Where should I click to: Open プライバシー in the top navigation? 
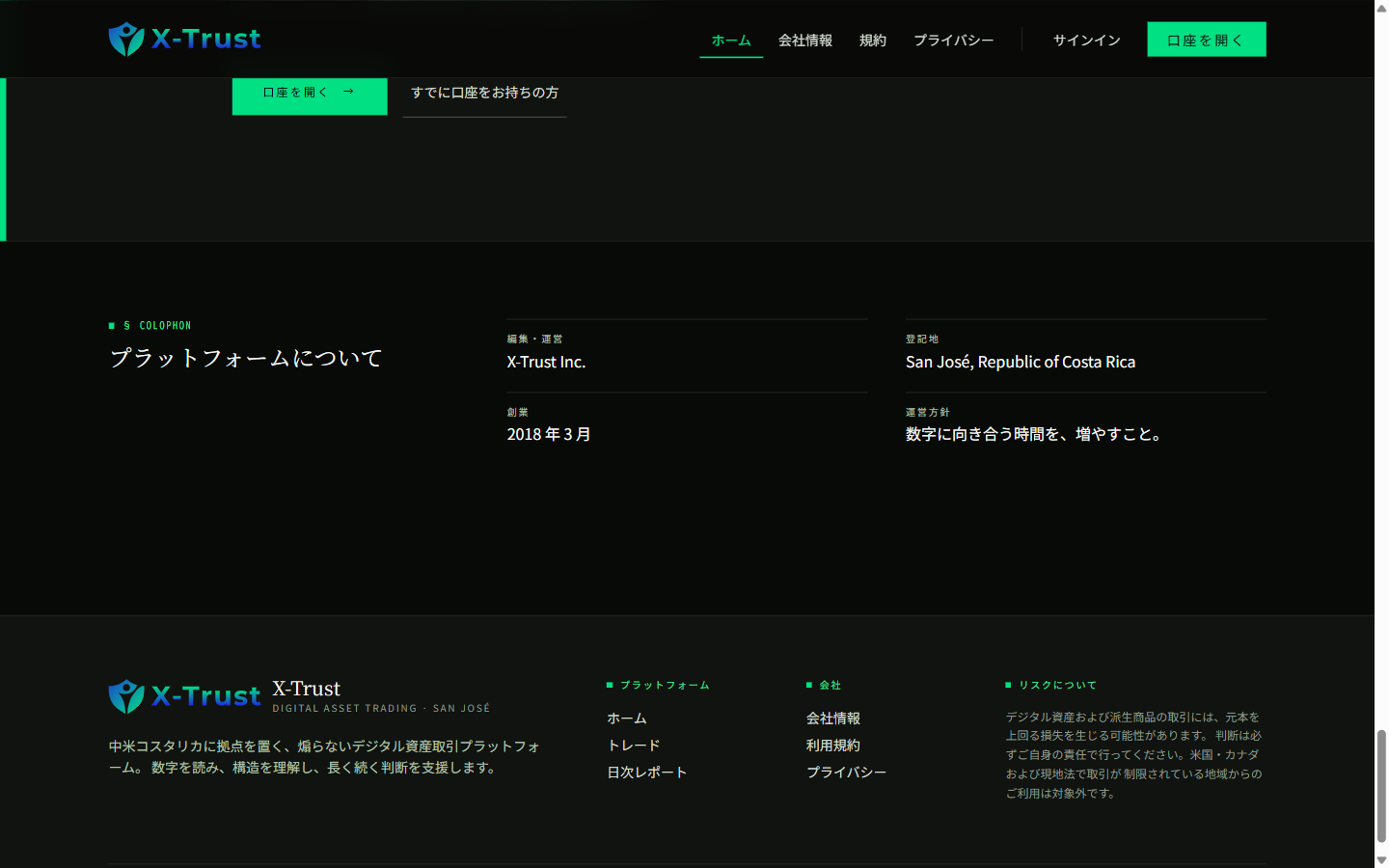[954, 40]
